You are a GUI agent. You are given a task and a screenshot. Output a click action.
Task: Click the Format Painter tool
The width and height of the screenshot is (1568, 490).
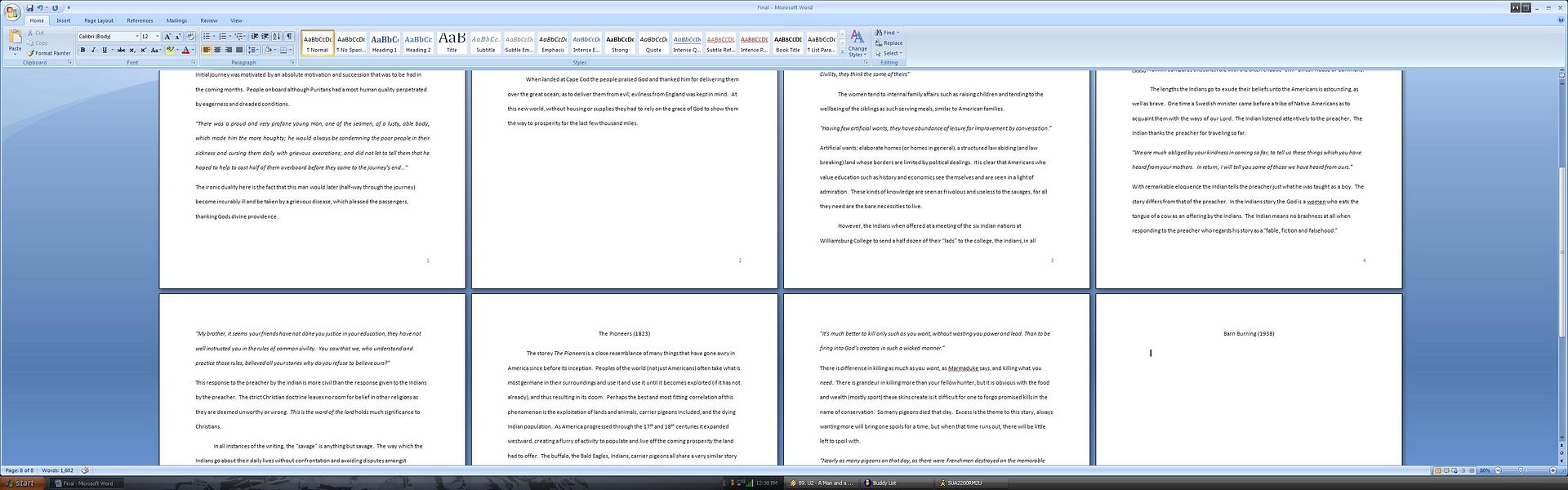(49, 53)
